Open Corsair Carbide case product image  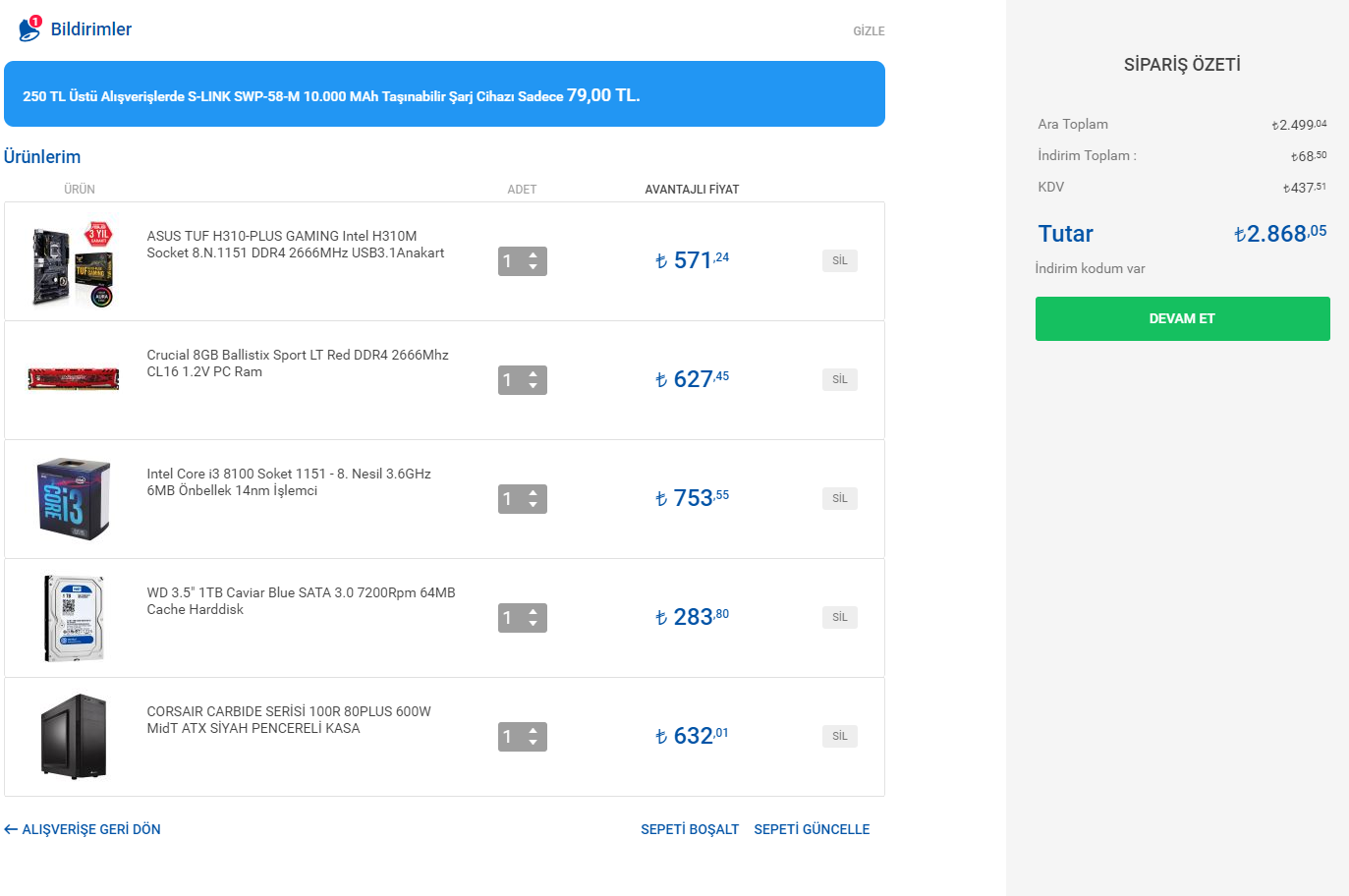tap(74, 737)
